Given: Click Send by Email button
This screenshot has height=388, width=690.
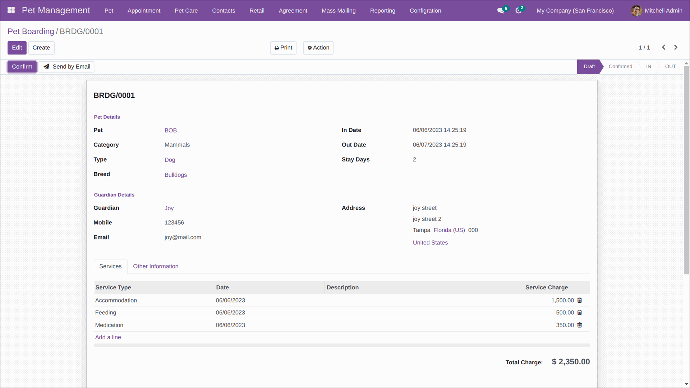Looking at the screenshot, I should point(67,66).
